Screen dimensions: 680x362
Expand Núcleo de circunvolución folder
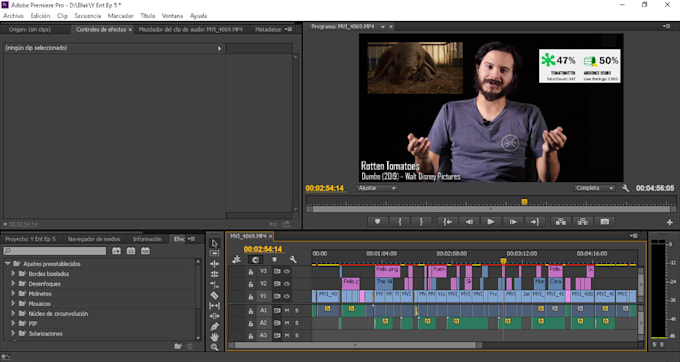(x=13, y=313)
